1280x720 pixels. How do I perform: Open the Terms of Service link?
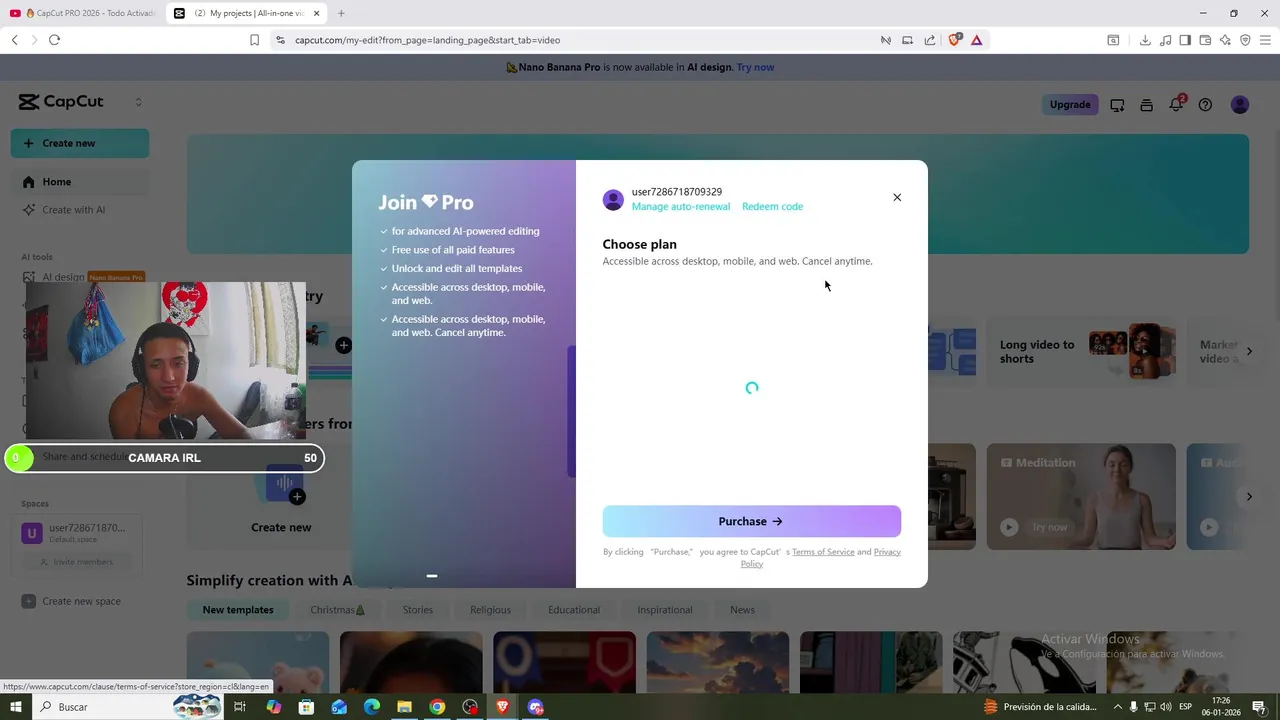pyautogui.click(x=823, y=552)
